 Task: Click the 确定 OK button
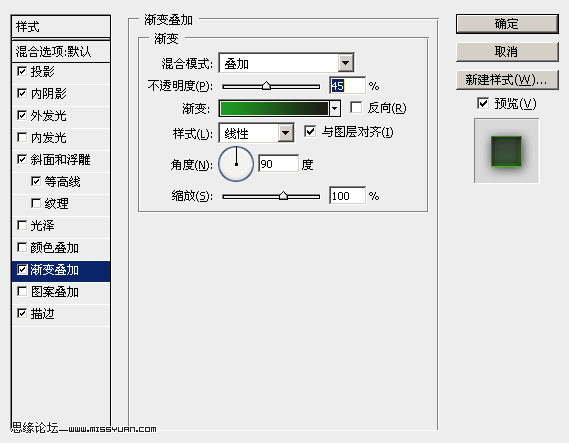tap(507, 24)
